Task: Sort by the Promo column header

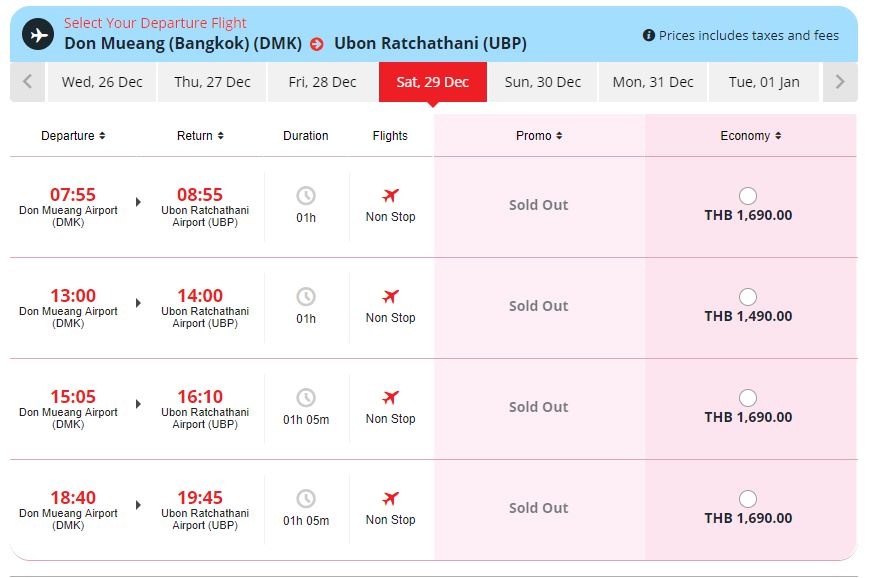Action: pyautogui.click(x=538, y=136)
